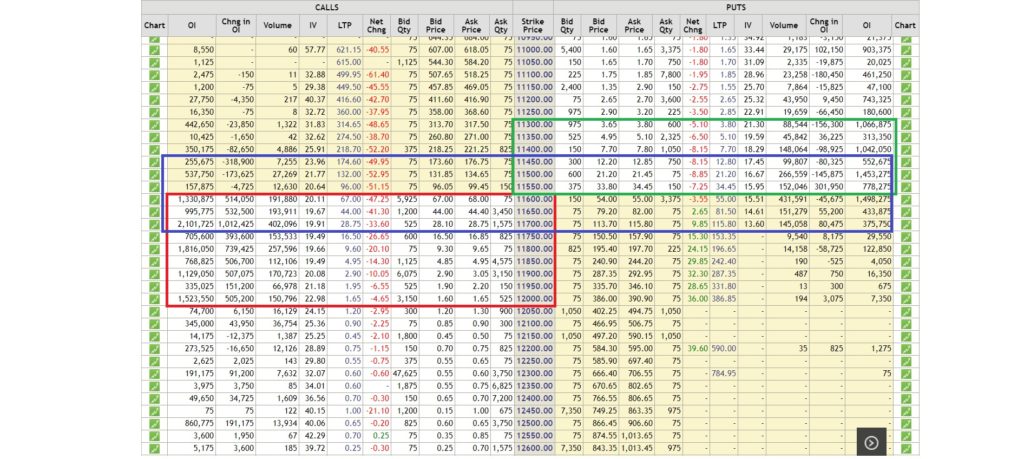Viewport: 1024px width, 459px height.
Task: Open the calls chart icon in the 11600.00 row
Action: coord(154,200)
